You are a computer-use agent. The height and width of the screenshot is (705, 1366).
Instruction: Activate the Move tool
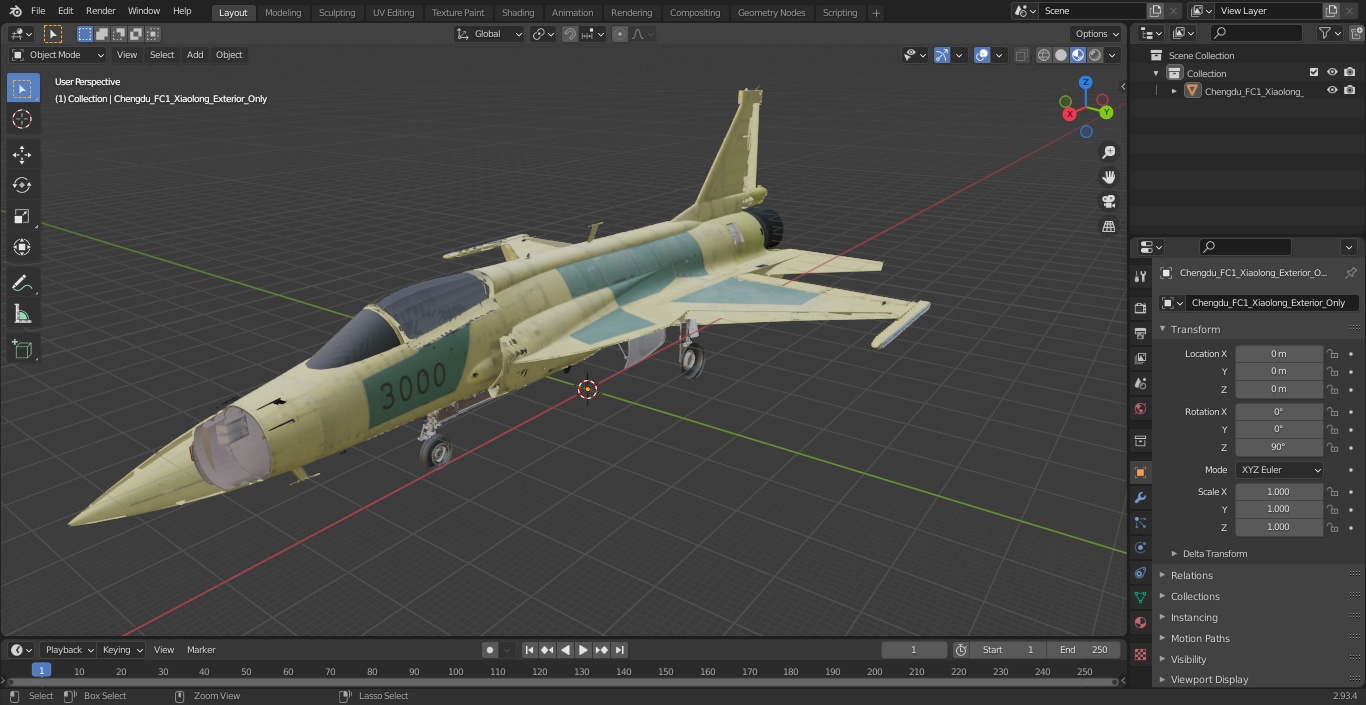pyautogui.click(x=22, y=154)
